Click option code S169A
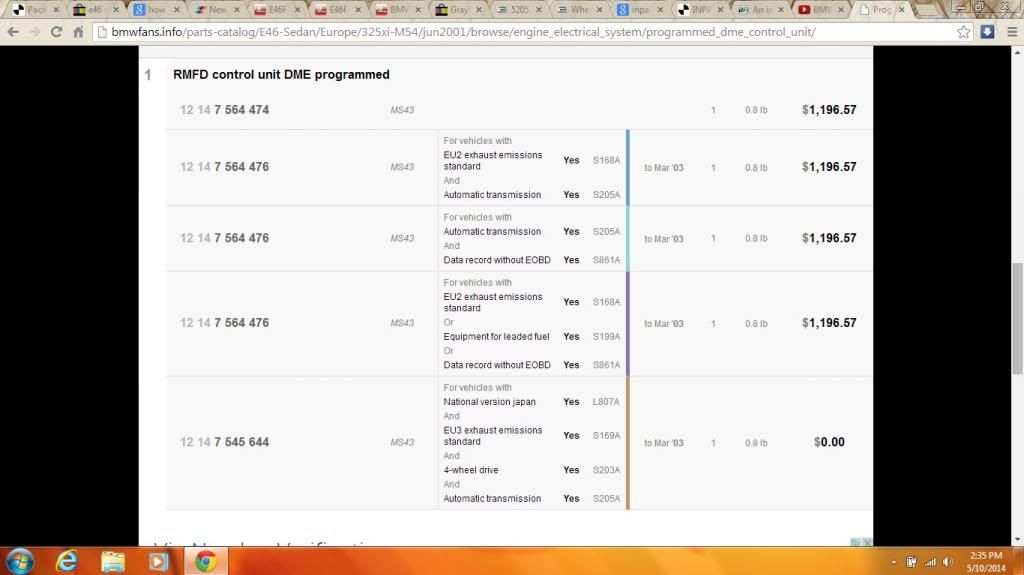Image resolution: width=1024 pixels, height=575 pixels. (606, 436)
